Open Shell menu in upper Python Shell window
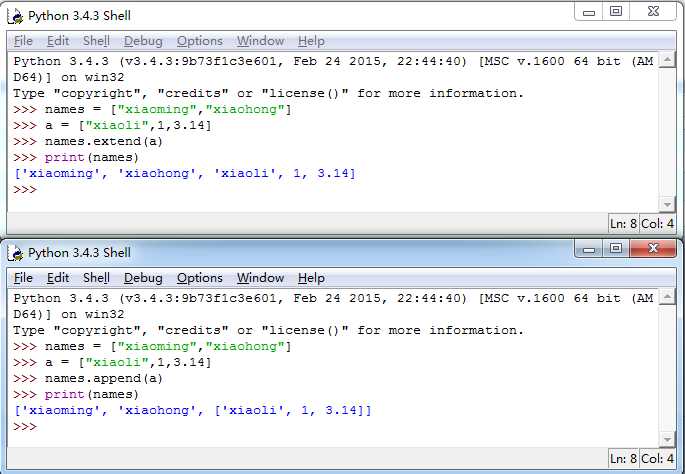 tap(96, 41)
